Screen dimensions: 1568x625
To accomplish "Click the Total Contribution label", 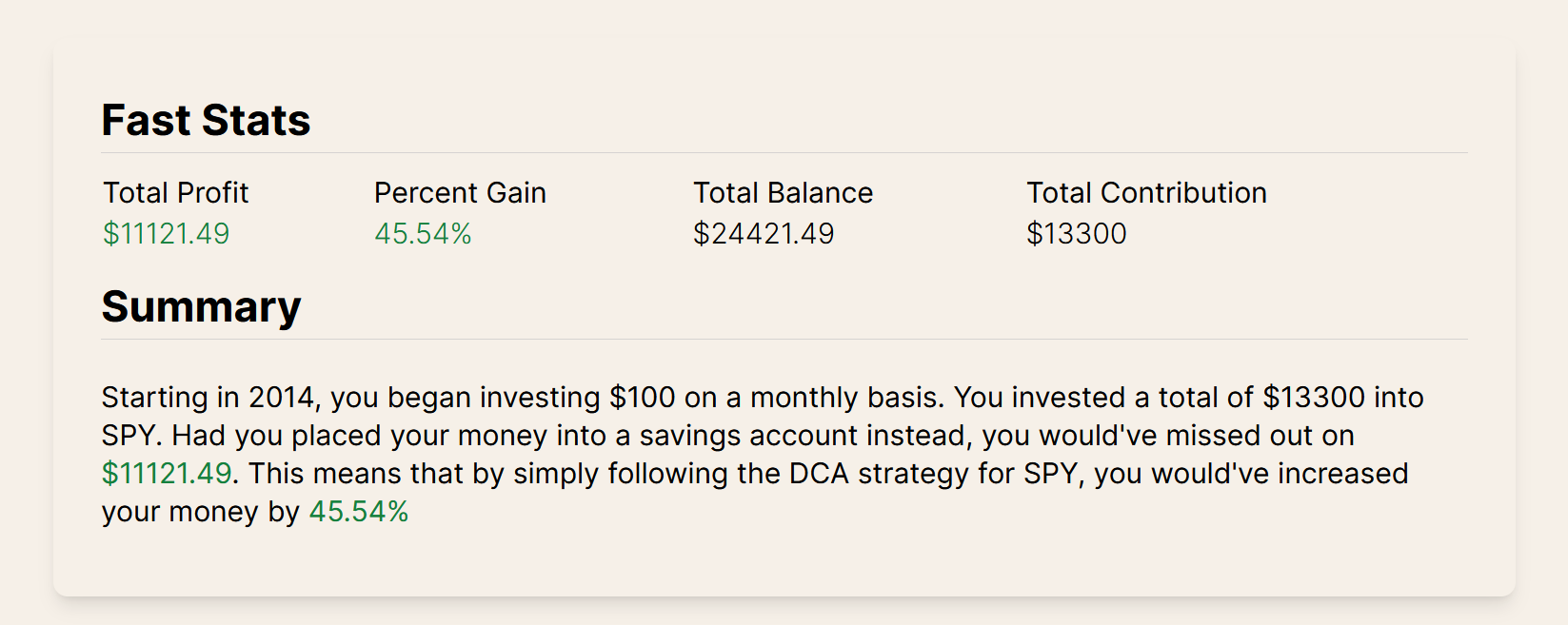I will (1146, 193).
